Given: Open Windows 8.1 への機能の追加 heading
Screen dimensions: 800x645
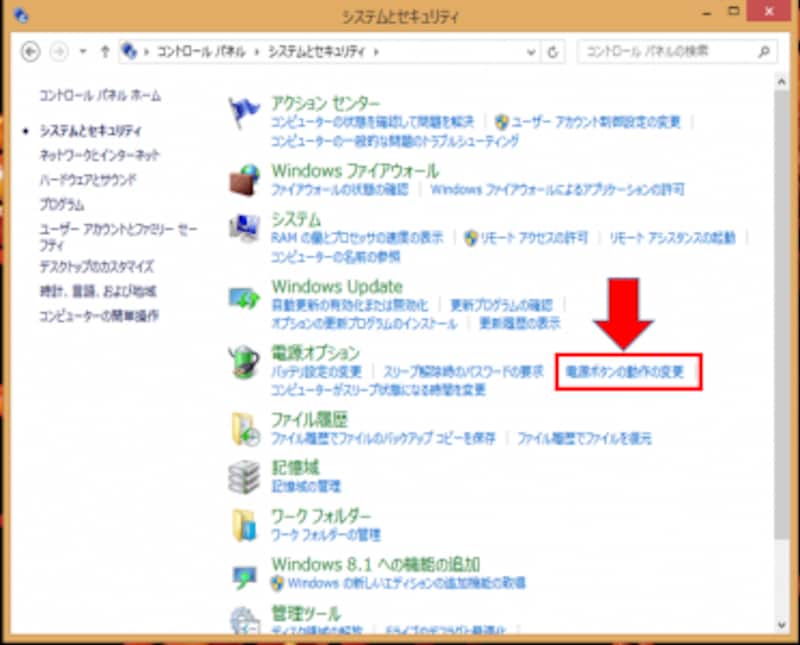Looking at the screenshot, I should click(x=376, y=564).
